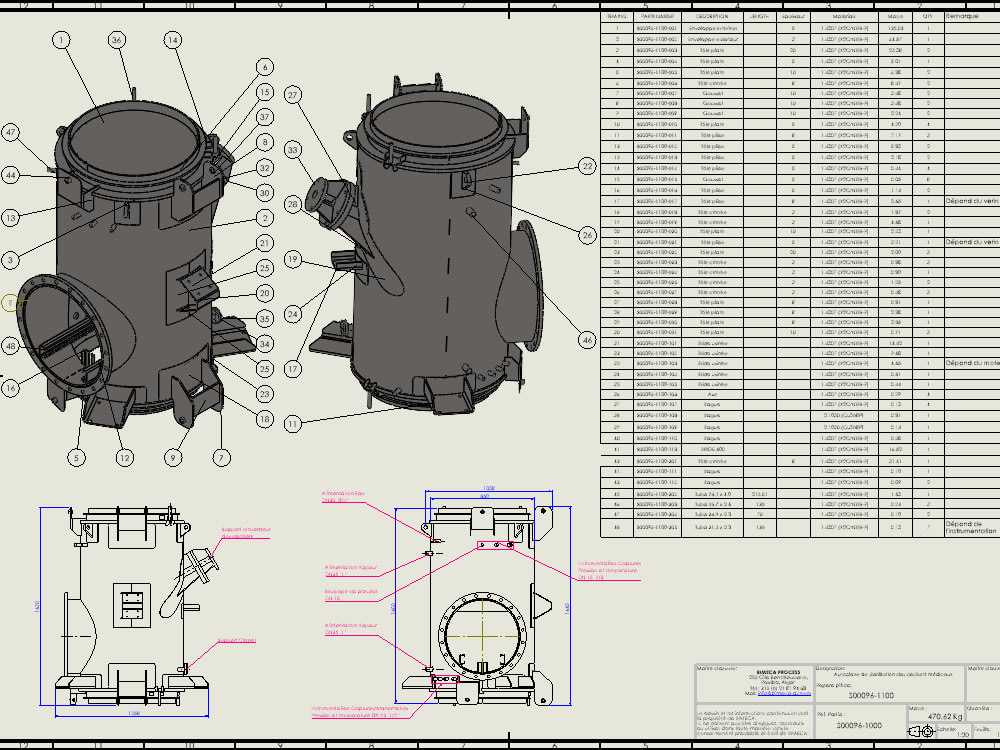The image size is (1000, 750).
Task: Select the Remarque column header in the BOM
Action: click(x=962, y=16)
